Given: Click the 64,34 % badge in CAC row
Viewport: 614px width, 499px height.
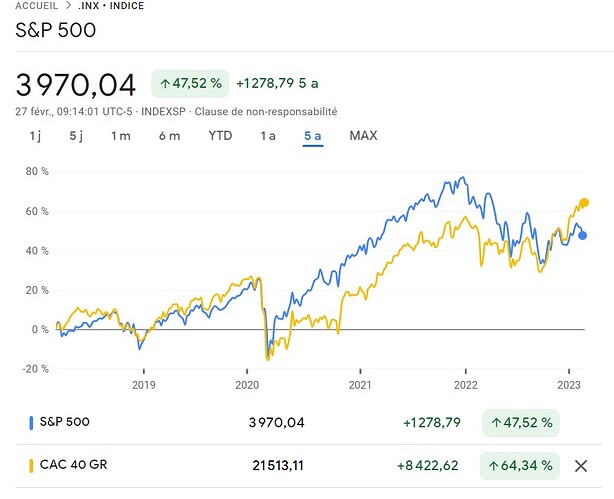Looking at the screenshot, I should point(520,466).
